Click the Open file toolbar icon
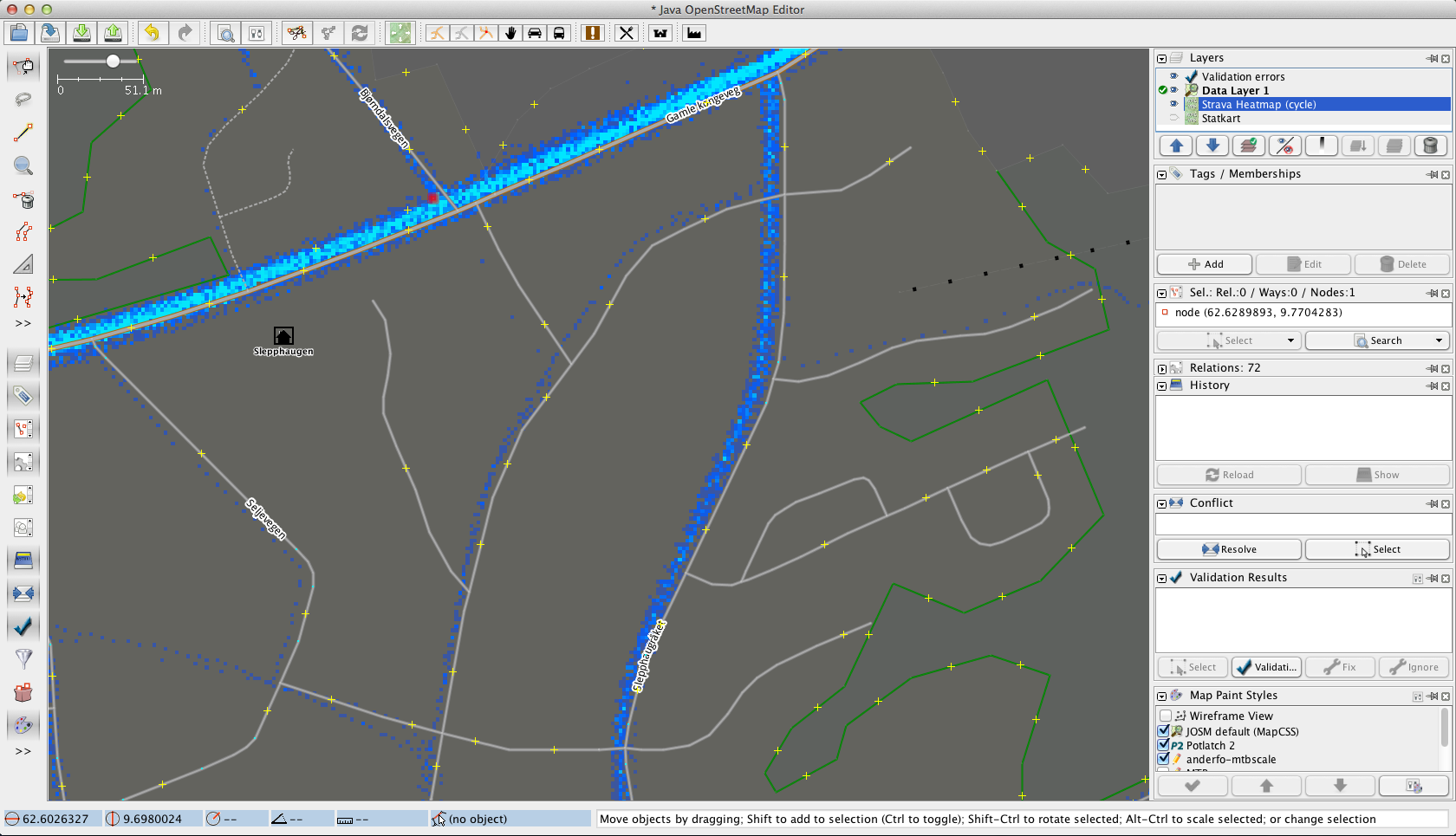1456x836 pixels. coord(19,33)
